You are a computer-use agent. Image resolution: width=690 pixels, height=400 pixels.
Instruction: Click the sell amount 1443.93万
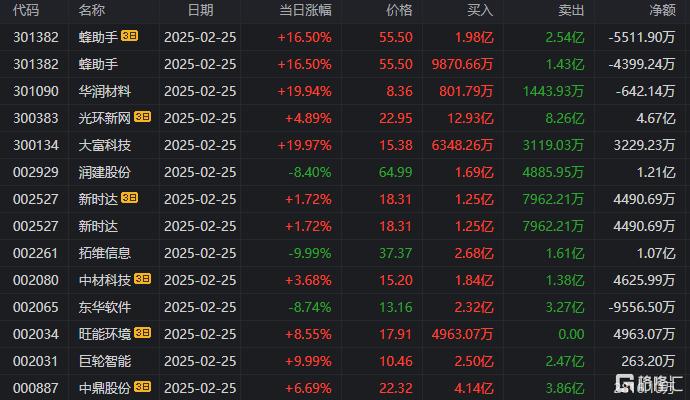point(553,92)
